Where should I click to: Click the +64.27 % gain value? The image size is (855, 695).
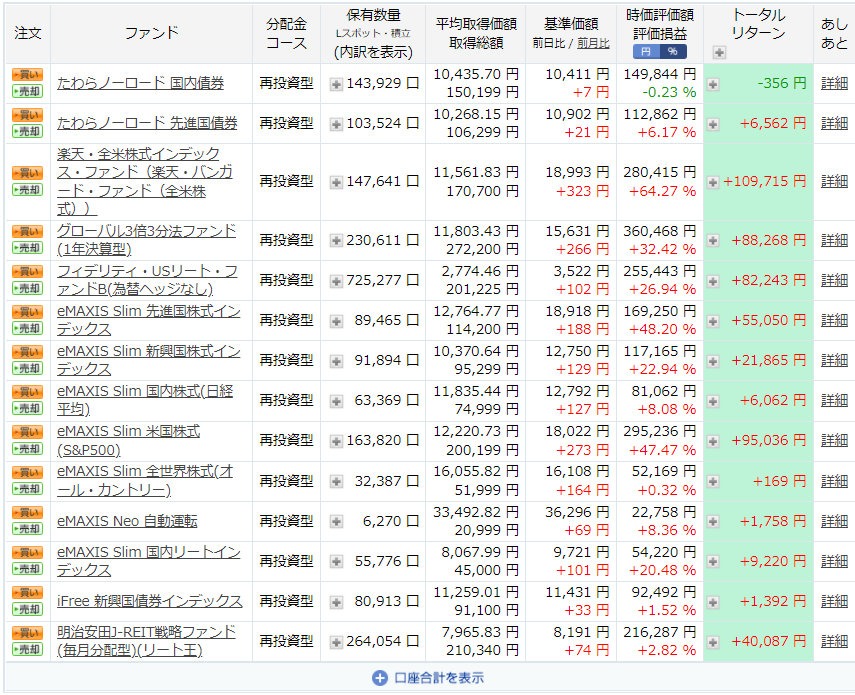tap(663, 191)
